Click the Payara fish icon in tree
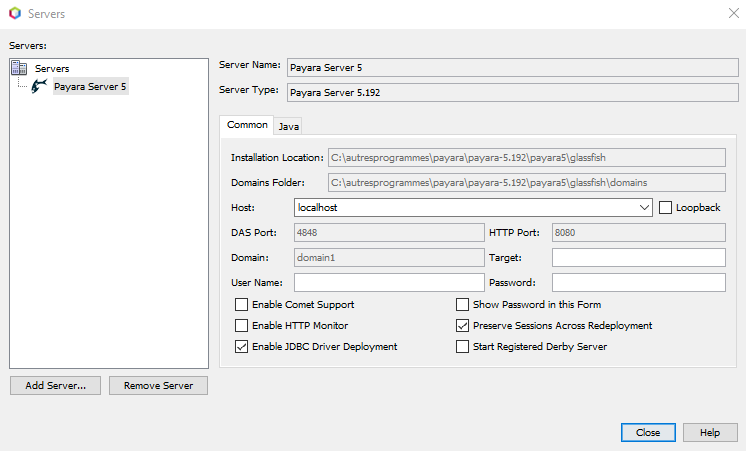This screenshot has height=451, width=746. (x=39, y=86)
